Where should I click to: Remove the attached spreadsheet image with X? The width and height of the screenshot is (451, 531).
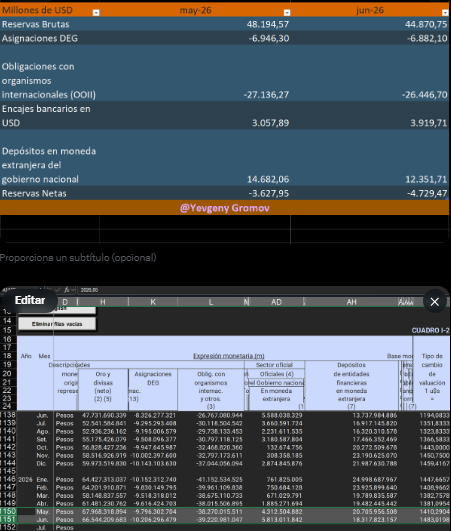(x=435, y=301)
